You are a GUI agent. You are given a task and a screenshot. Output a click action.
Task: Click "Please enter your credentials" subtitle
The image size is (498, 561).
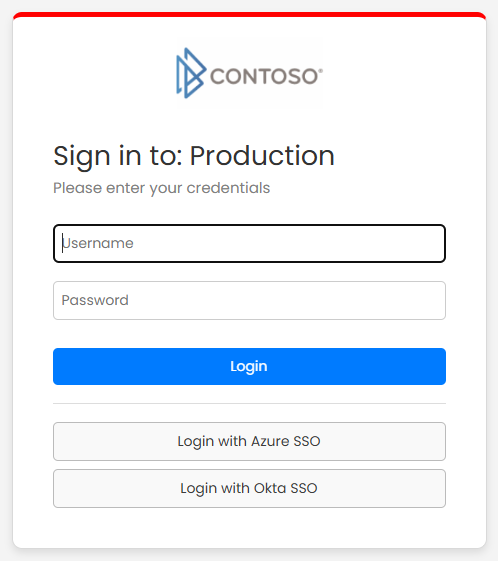161,188
